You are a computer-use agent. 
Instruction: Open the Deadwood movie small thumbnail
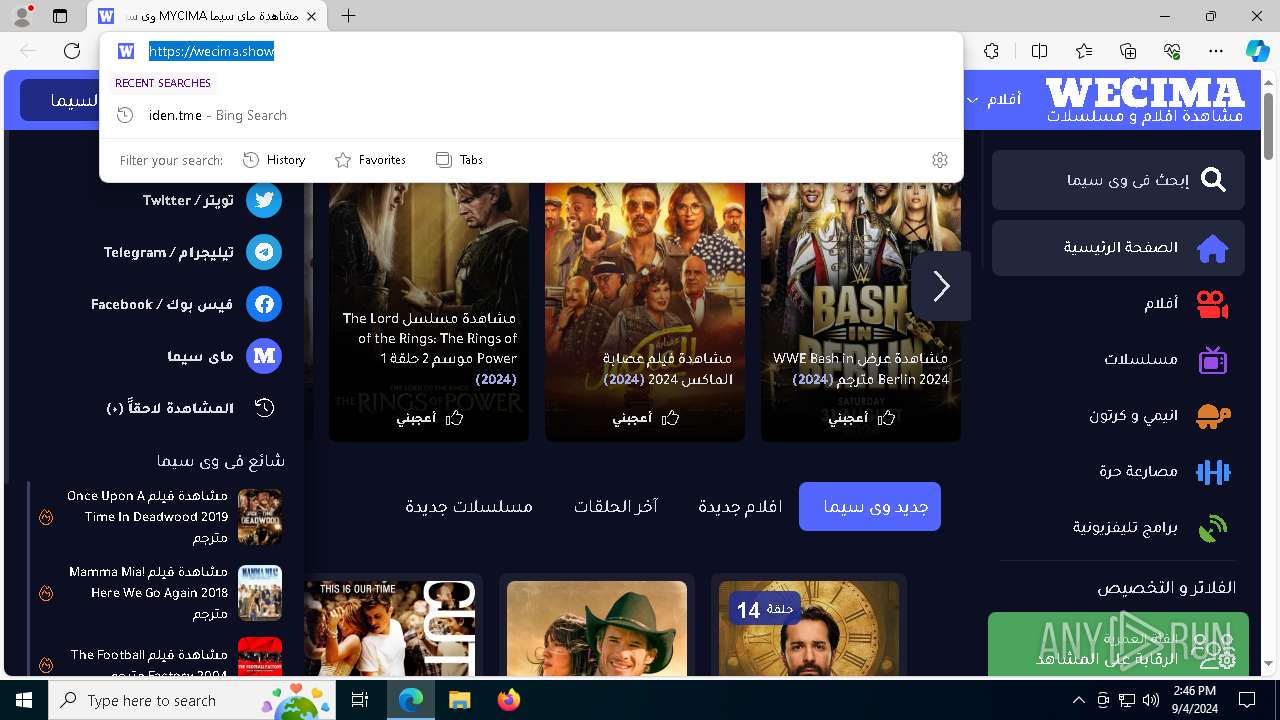pos(260,516)
